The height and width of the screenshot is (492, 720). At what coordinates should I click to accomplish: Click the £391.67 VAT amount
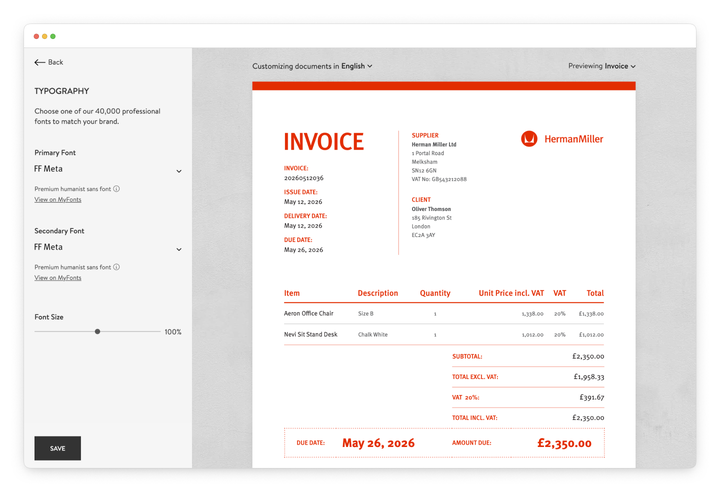click(592, 397)
